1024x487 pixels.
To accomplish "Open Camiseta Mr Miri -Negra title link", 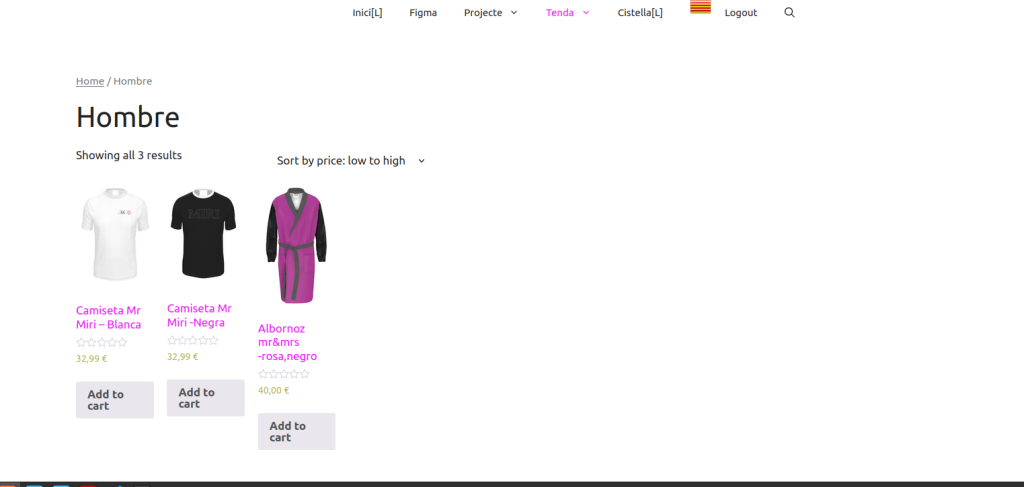I will tap(199, 315).
